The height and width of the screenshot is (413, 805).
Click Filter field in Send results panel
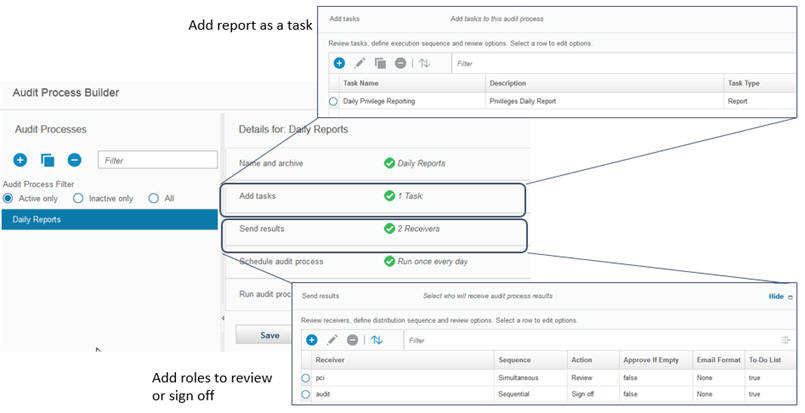point(590,340)
